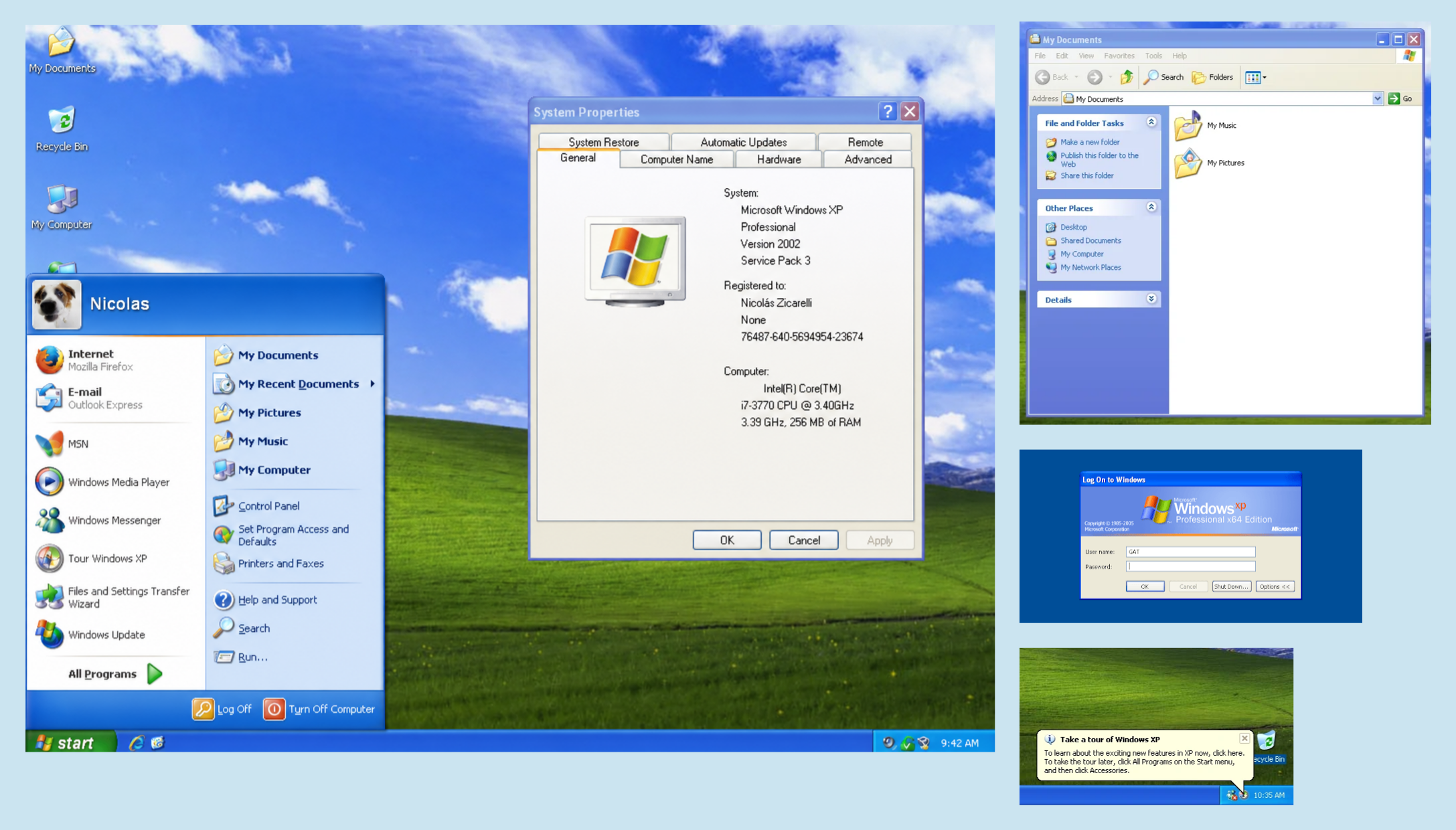Open Recycle Bin desktop icon
Screen dimensions: 1456x830
tap(62, 129)
